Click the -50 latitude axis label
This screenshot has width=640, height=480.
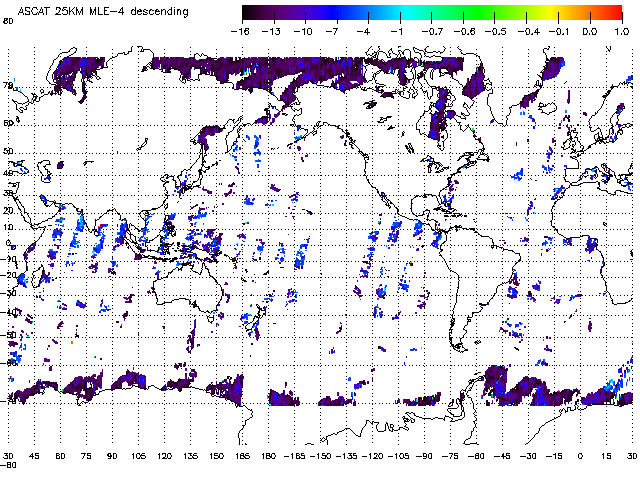coord(9,335)
